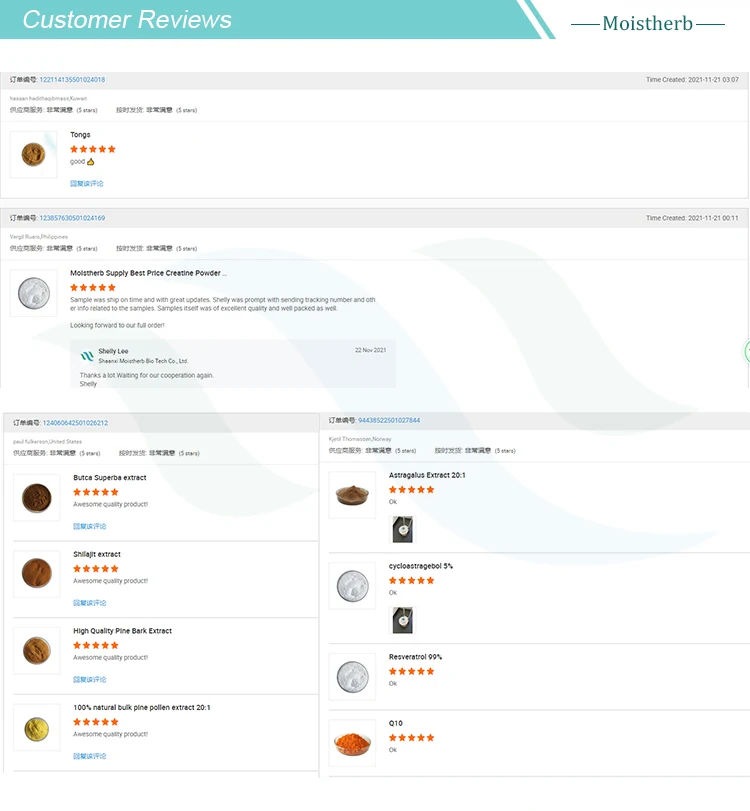Image resolution: width=750 pixels, height=811 pixels.
Task: Click the Tongs star rating
Action: tap(93, 149)
